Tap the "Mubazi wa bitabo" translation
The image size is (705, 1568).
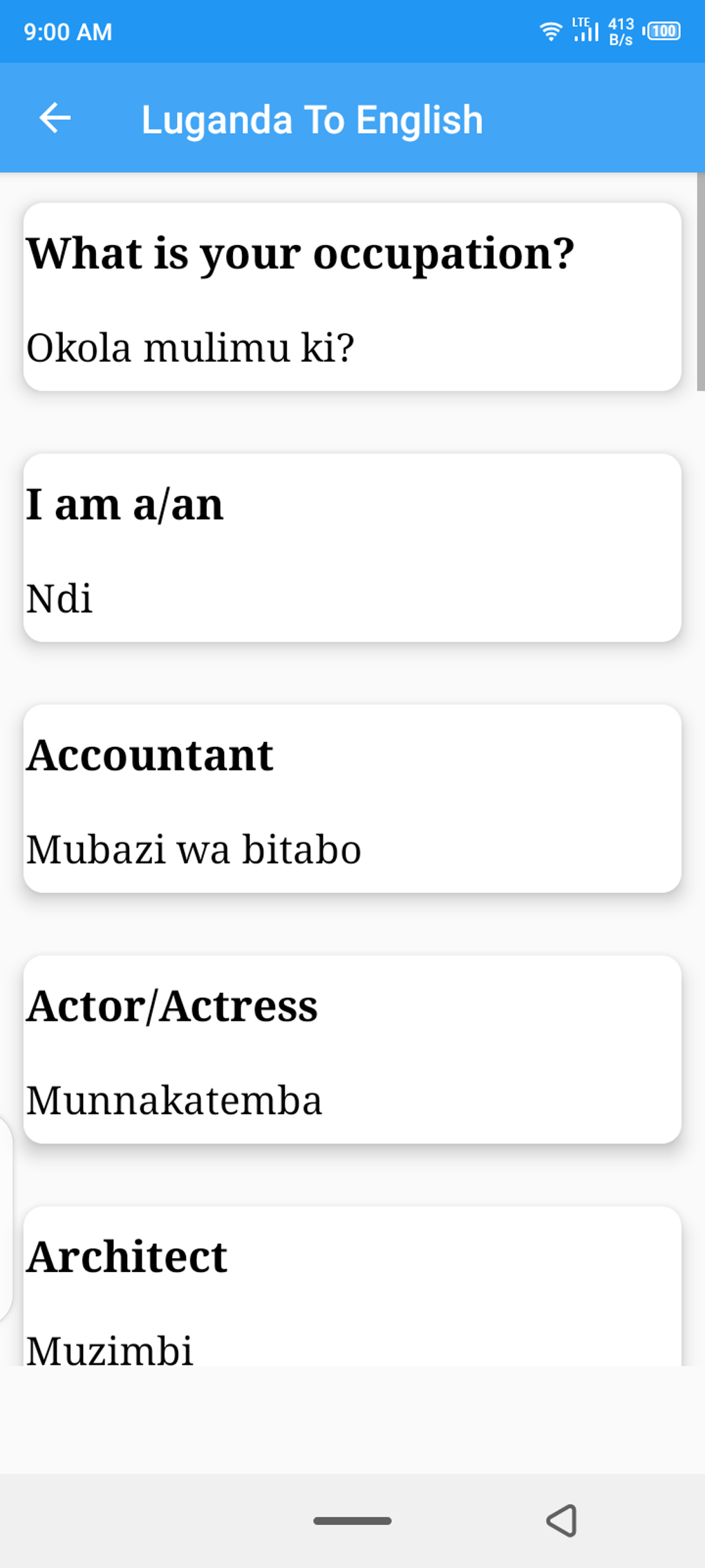(x=194, y=849)
